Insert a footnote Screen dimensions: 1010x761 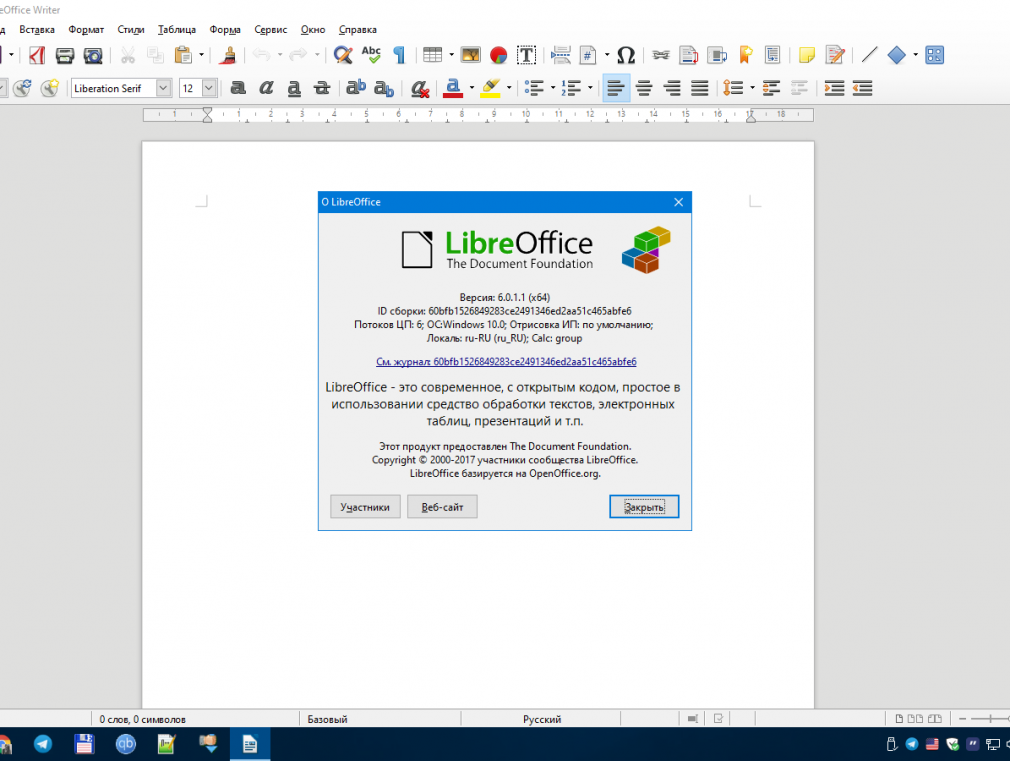point(689,55)
